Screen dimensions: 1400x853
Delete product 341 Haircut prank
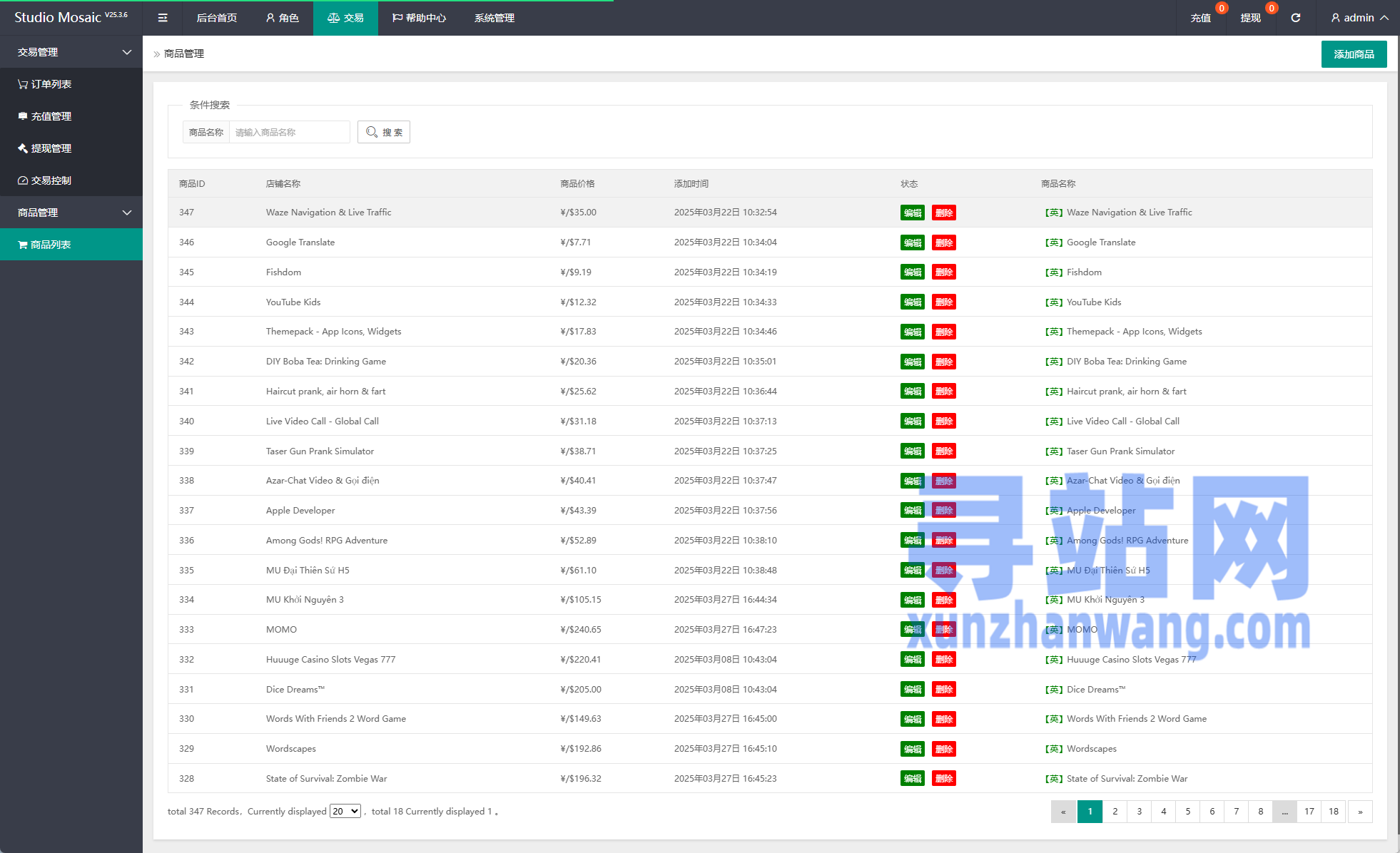[x=944, y=392]
